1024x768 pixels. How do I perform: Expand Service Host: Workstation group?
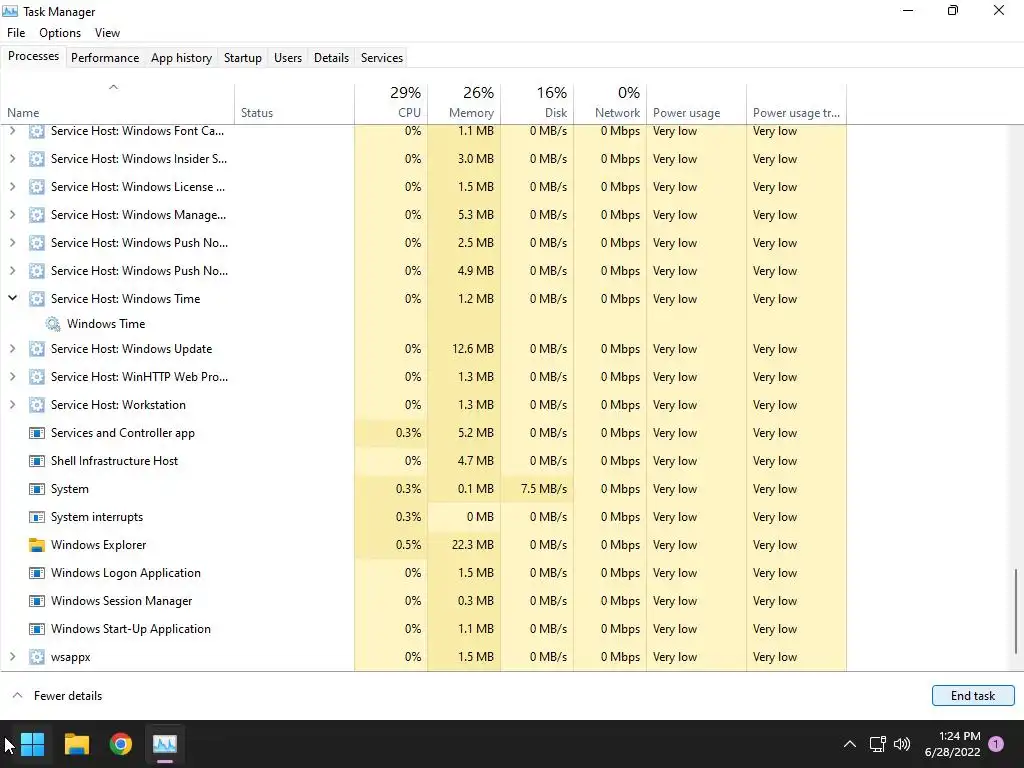[x=12, y=405]
